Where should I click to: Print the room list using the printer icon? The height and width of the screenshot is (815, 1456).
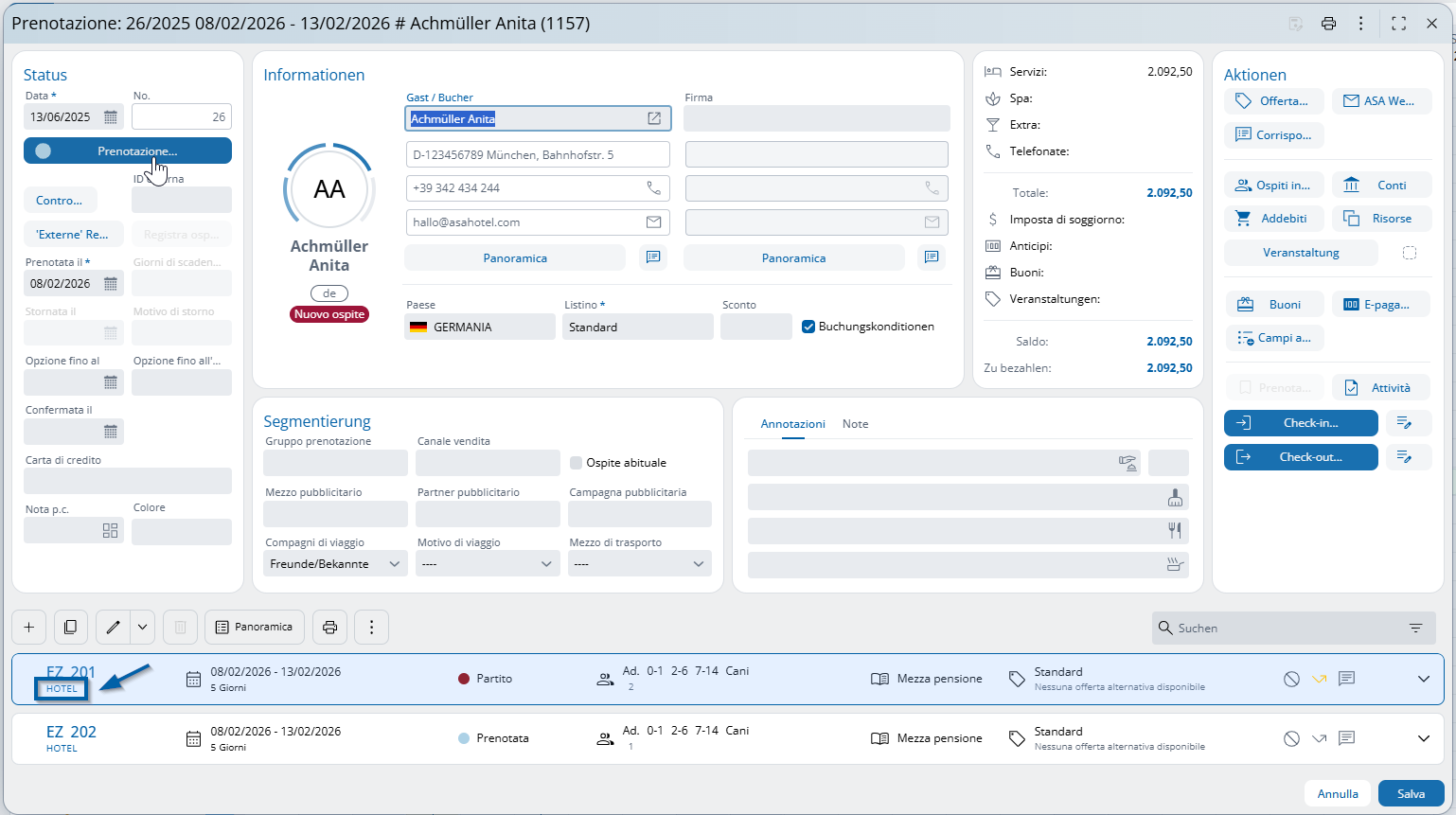(329, 627)
